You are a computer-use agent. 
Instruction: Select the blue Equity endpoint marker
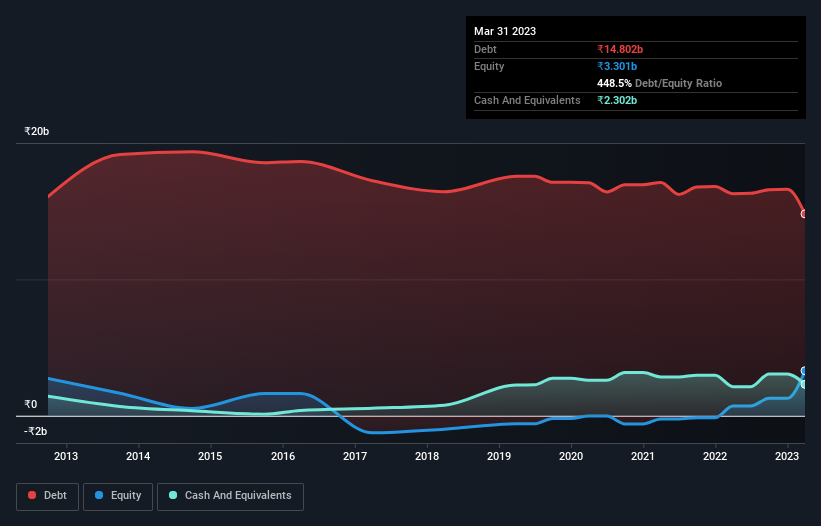point(804,371)
